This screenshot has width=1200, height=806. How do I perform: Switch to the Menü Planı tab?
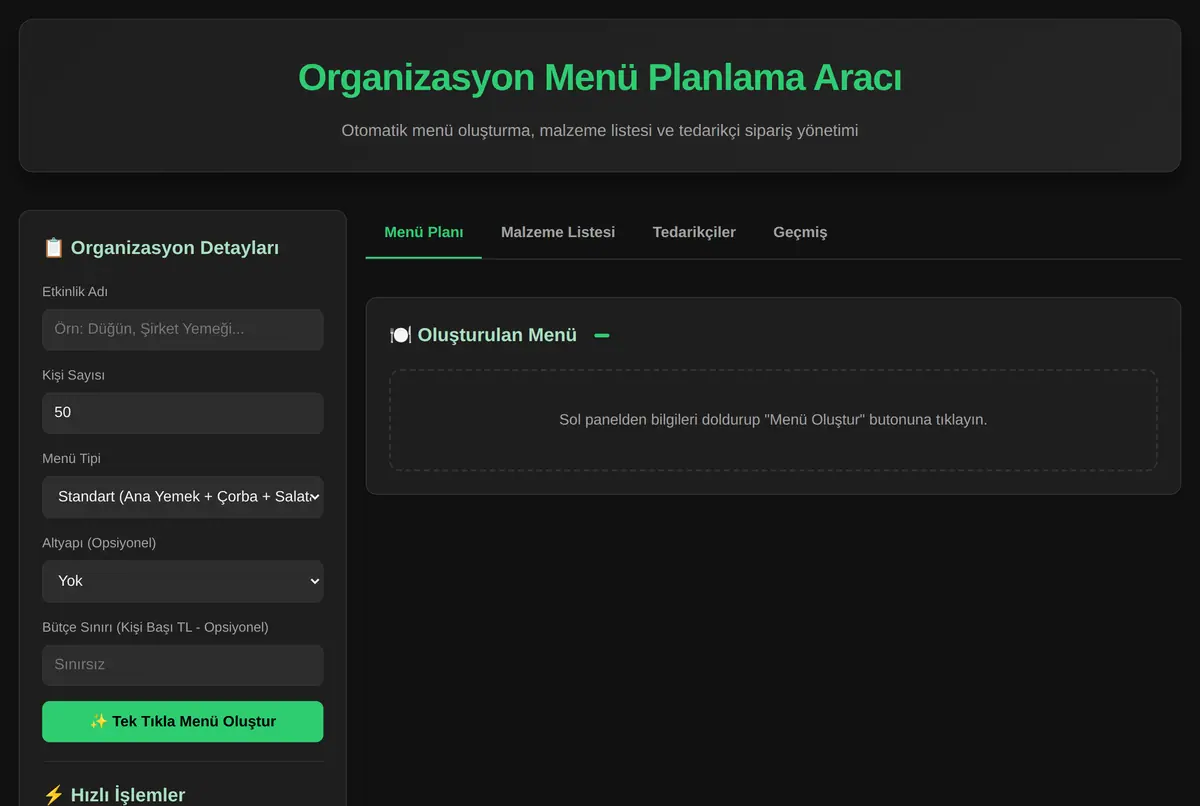coord(424,232)
